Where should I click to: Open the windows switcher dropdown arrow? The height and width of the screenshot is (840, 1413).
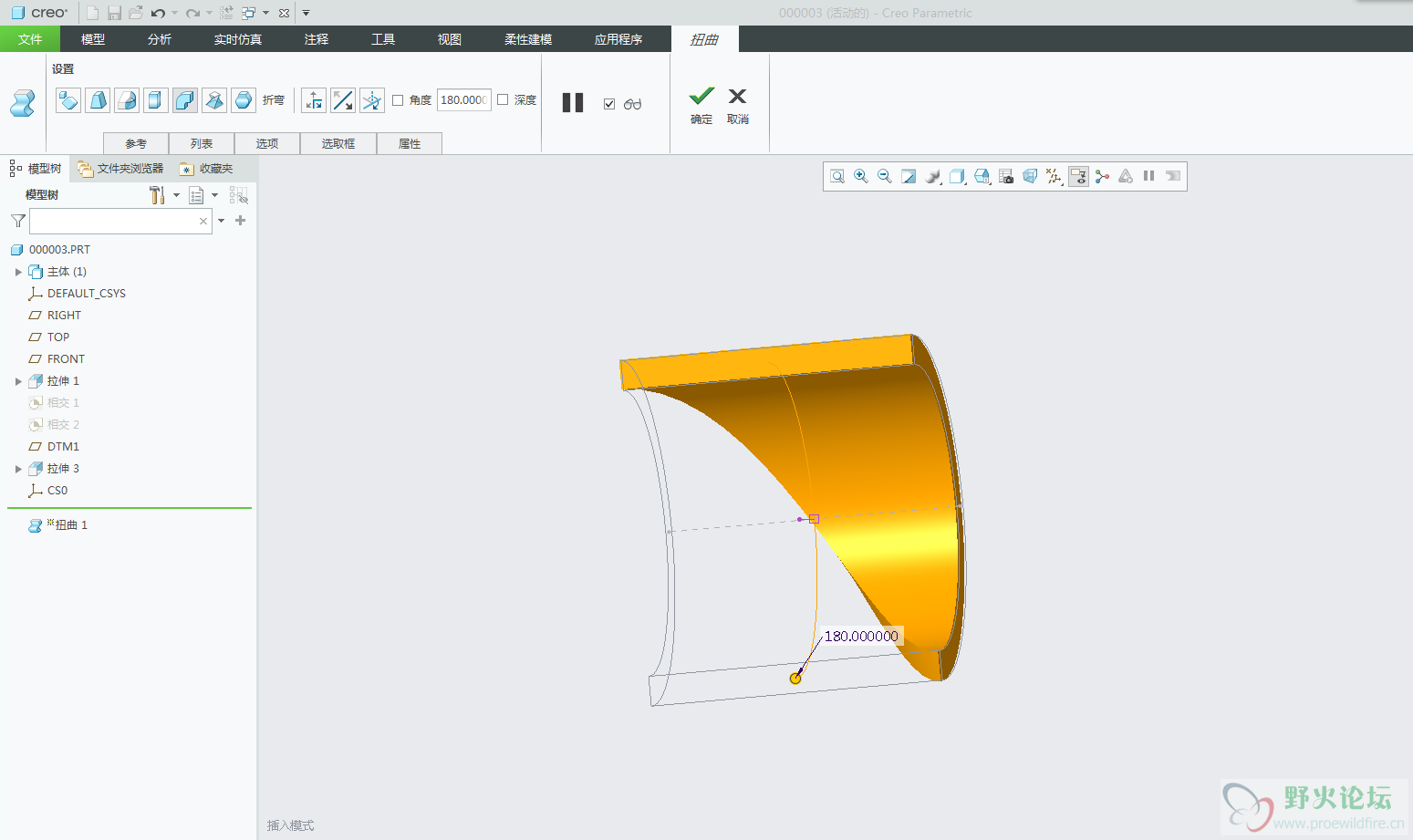tap(265, 13)
